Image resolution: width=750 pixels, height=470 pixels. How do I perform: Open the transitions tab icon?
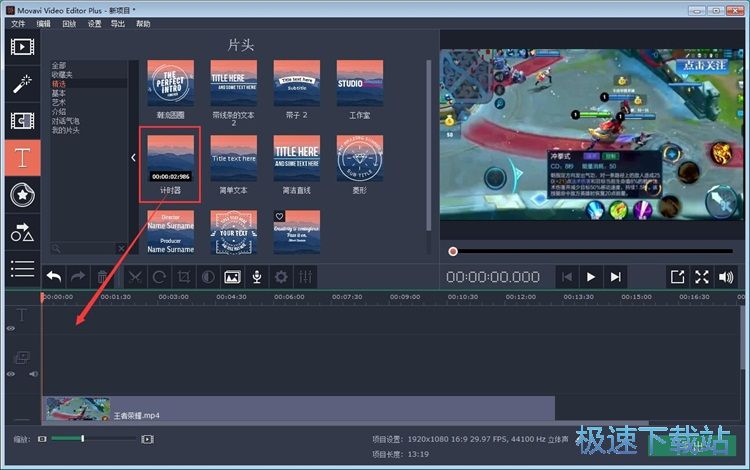click(22, 120)
